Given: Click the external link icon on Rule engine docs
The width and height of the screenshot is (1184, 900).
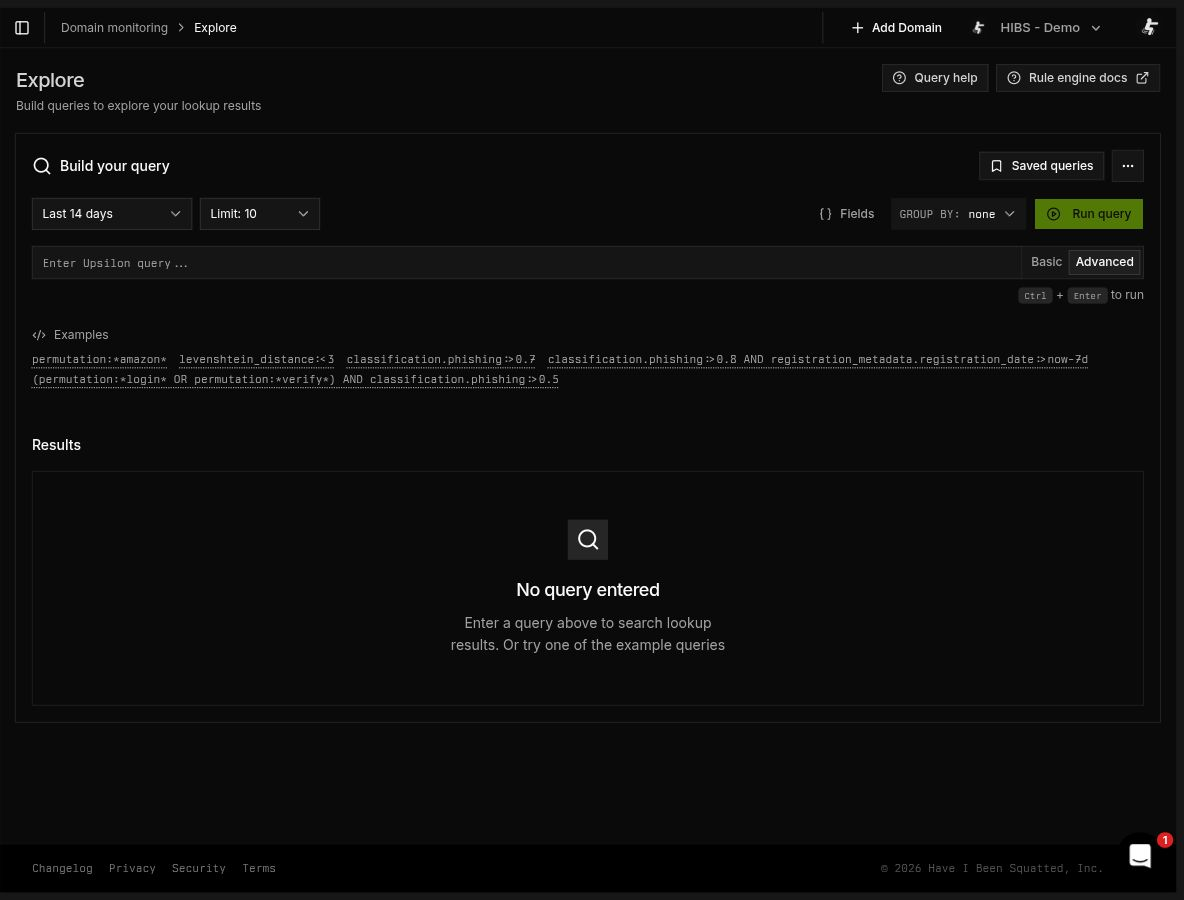Looking at the screenshot, I should (1142, 78).
